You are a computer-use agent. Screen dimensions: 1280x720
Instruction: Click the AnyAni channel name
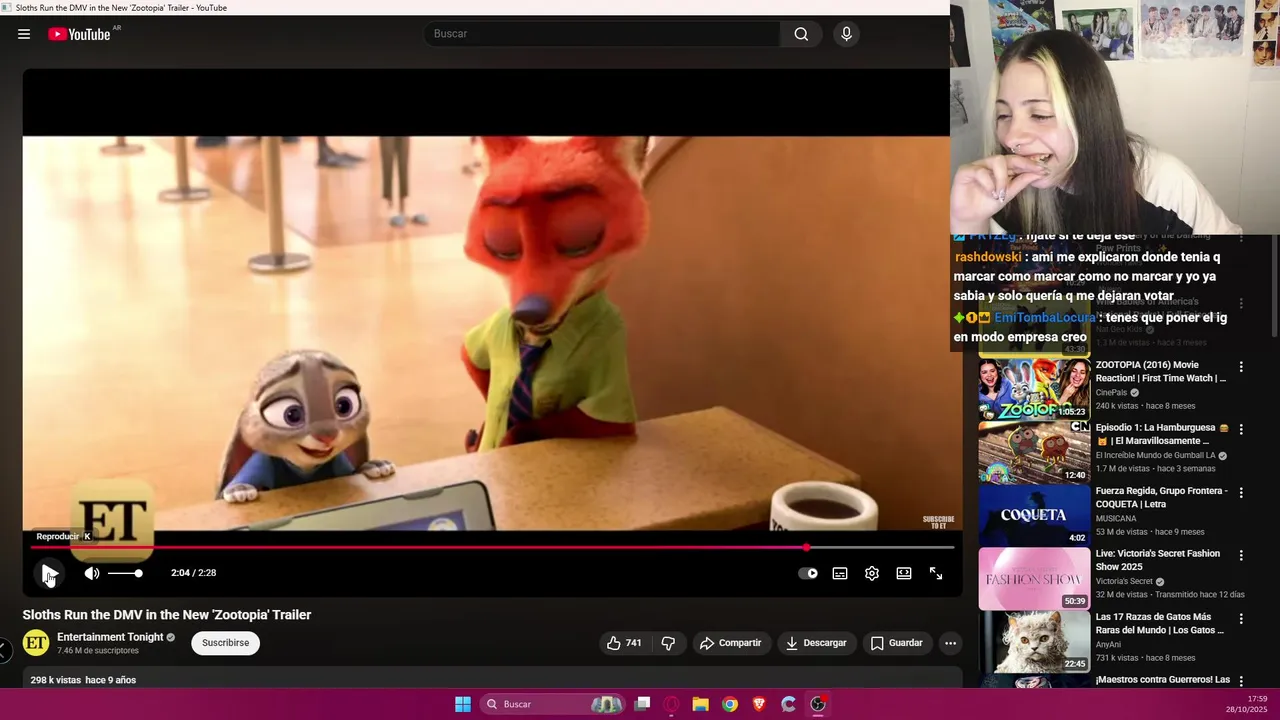pos(1109,645)
